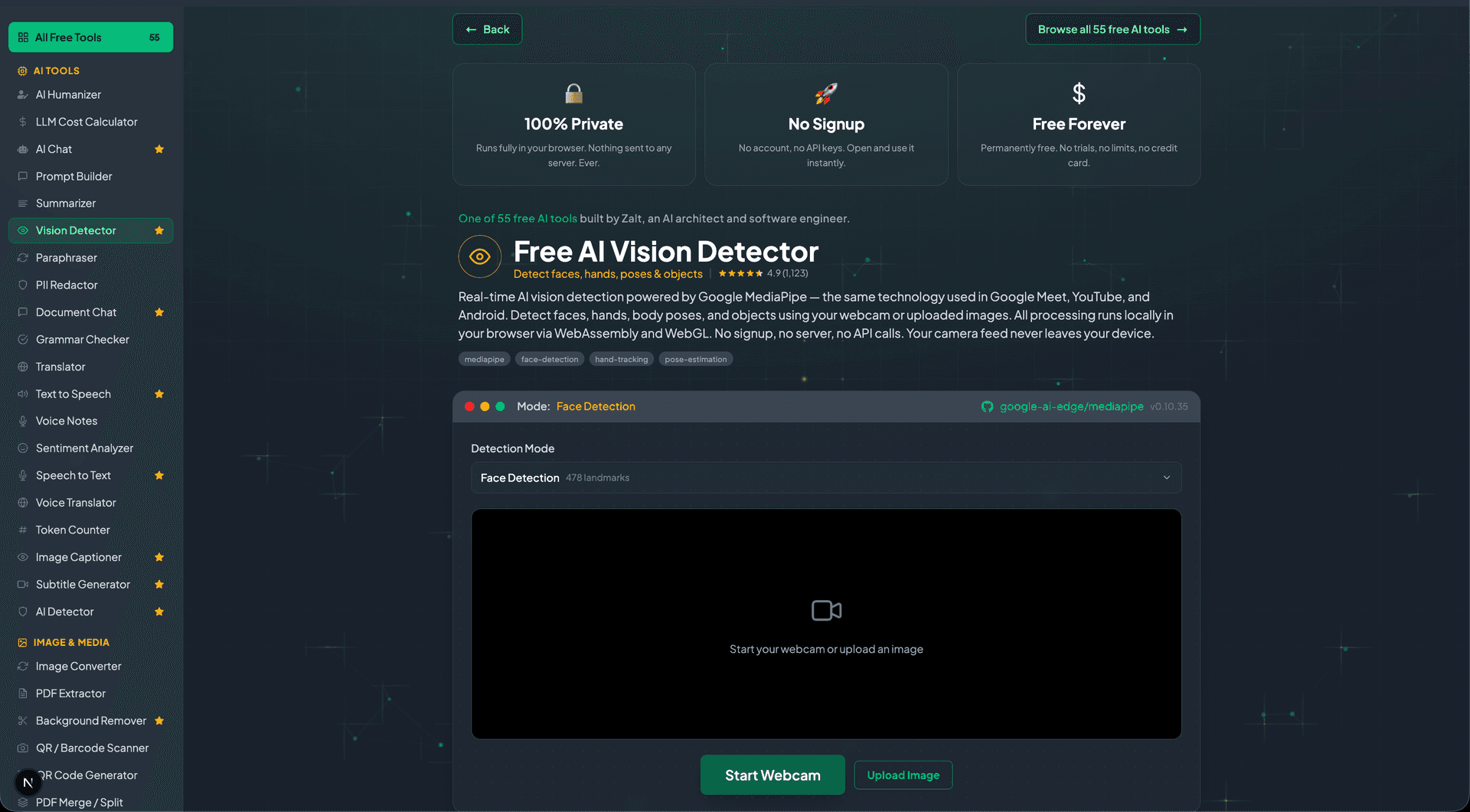Open the AI Detector tool
Viewport: 1470px width, 812px height.
(x=90, y=611)
